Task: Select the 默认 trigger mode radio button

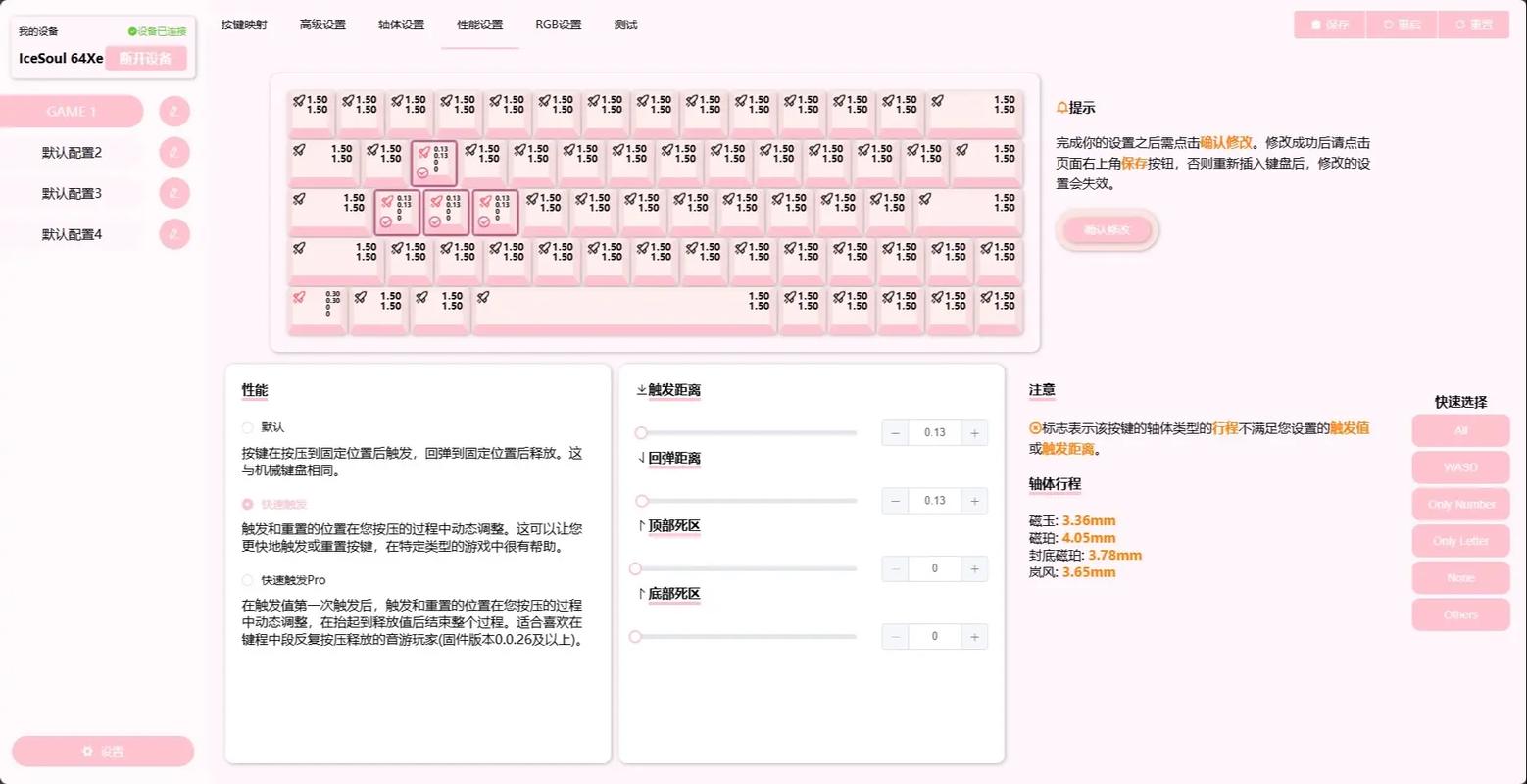Action: coord(247,427)
